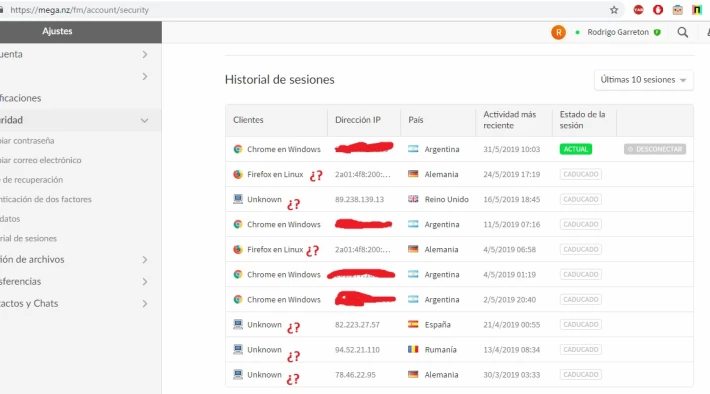Open Historial de sesiones submenu item
The width and height of the screenshot is (710, 394).
click(29, 238)
